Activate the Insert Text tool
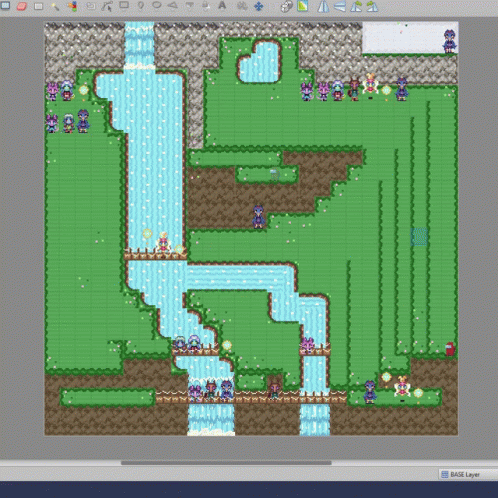 tap(222, 6)
